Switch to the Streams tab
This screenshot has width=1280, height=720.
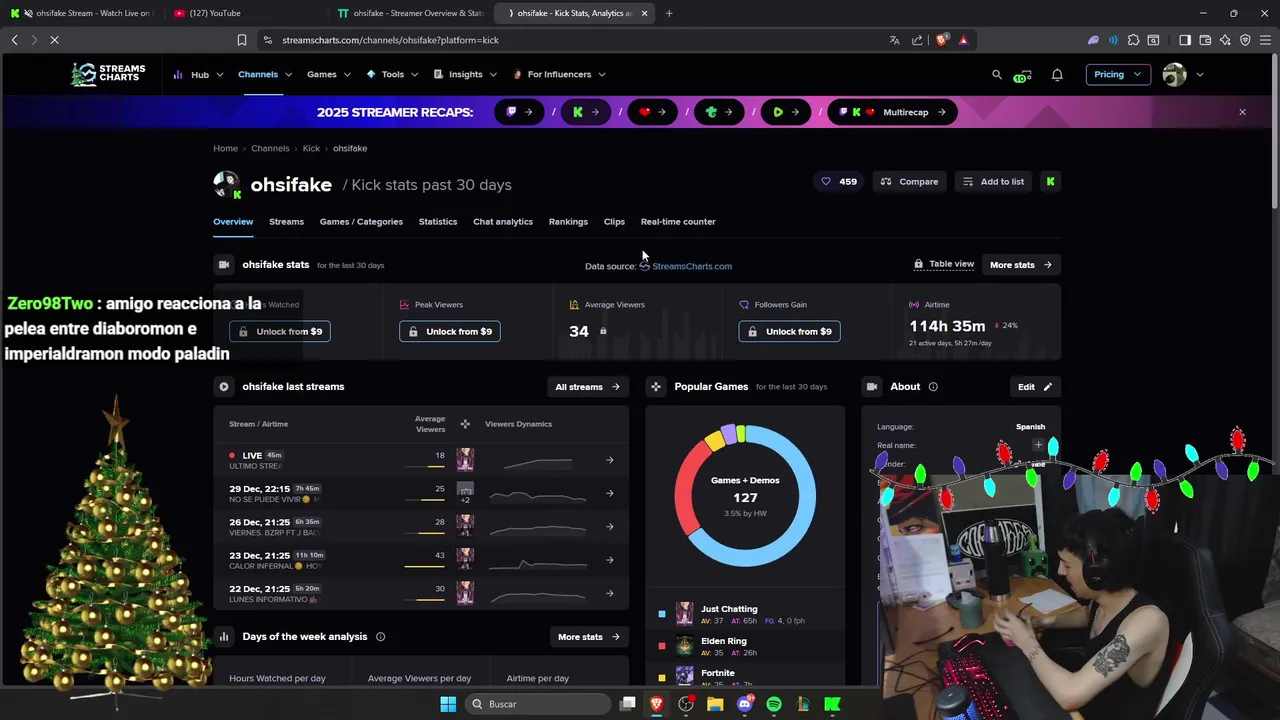(x=286, y=222)
